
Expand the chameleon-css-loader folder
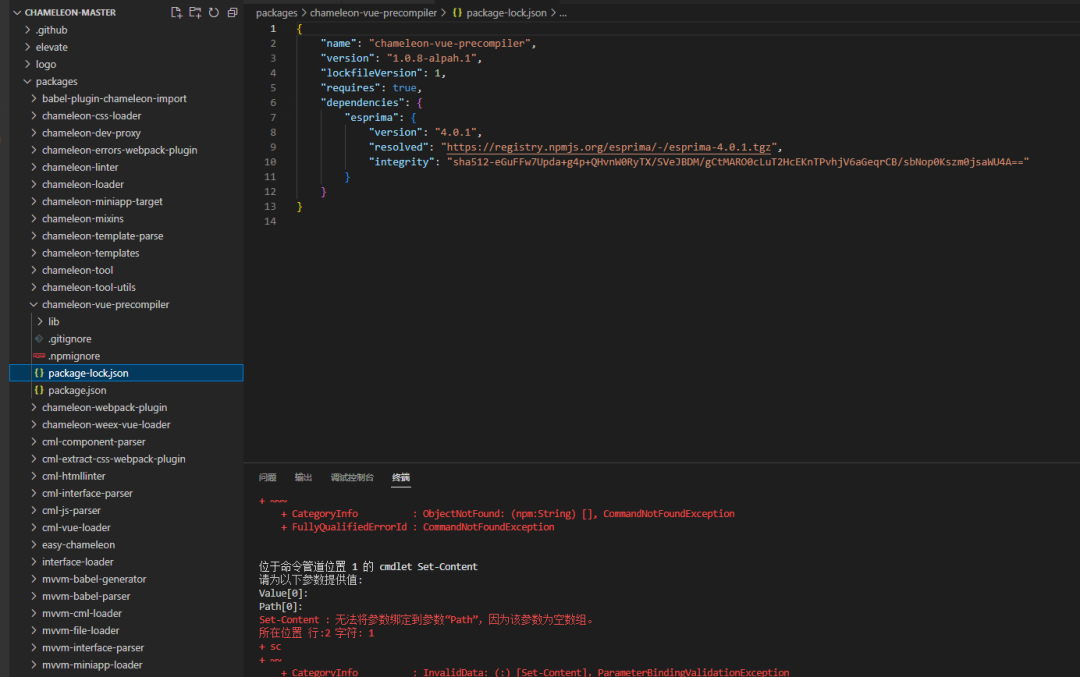pos(34,116)
